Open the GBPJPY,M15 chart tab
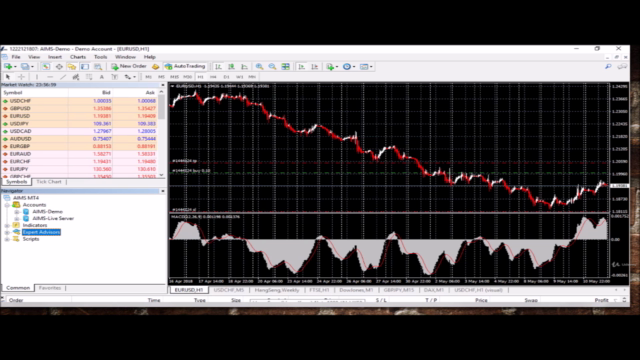 (x=399, y=290)
